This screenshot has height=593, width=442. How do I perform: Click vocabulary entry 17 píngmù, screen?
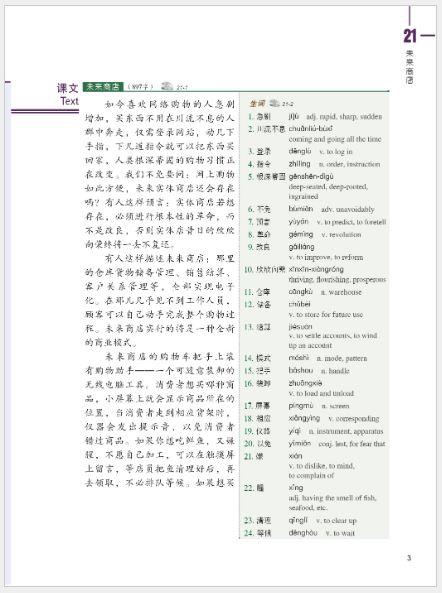[x=296, y=406]
